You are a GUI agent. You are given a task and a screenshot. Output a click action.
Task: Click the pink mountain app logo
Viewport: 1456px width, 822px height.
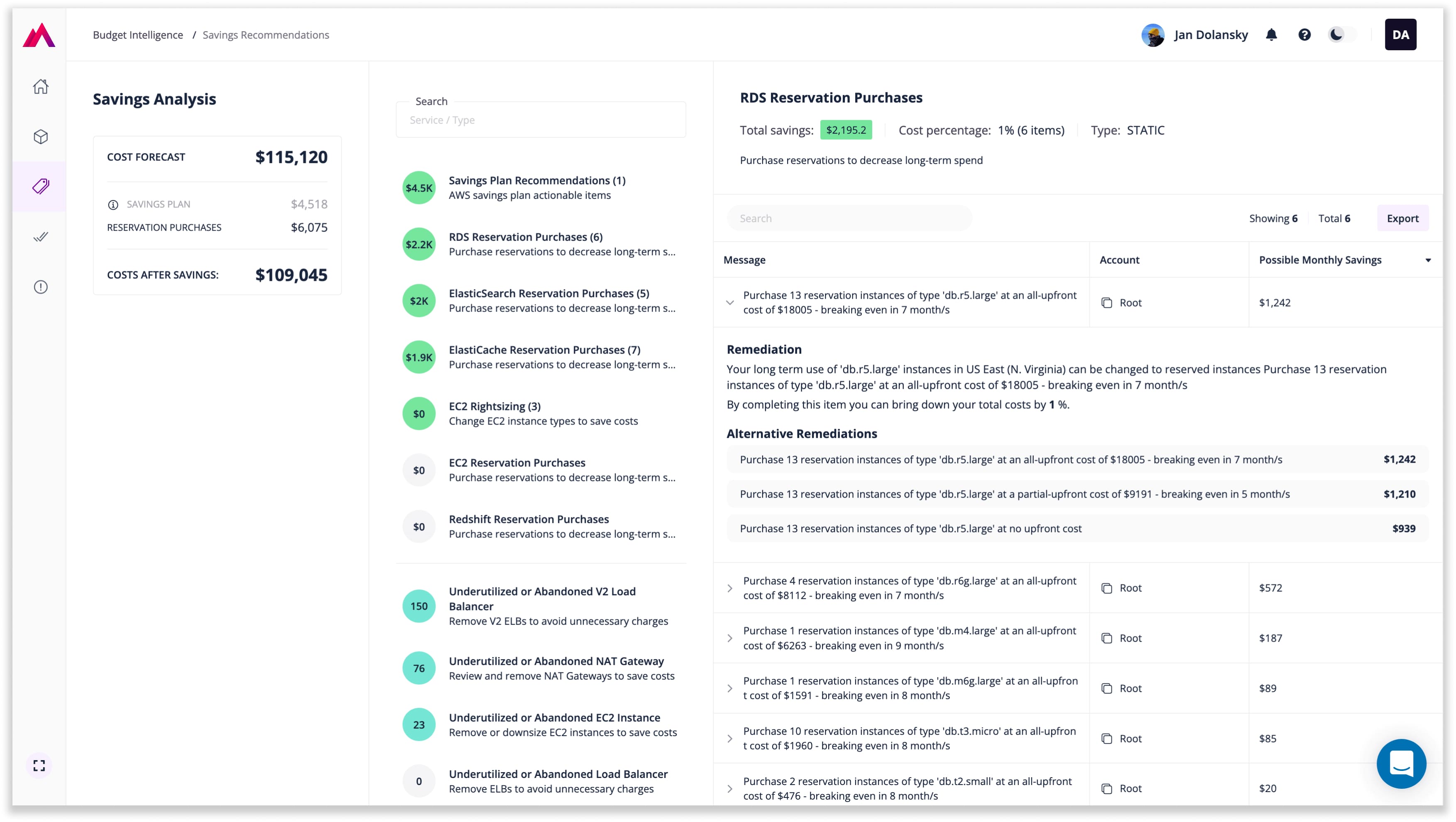tap(39, 35)
